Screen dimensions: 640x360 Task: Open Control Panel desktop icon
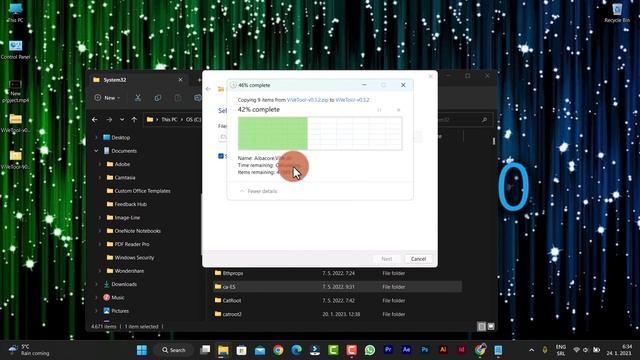[x=16, y=50]
